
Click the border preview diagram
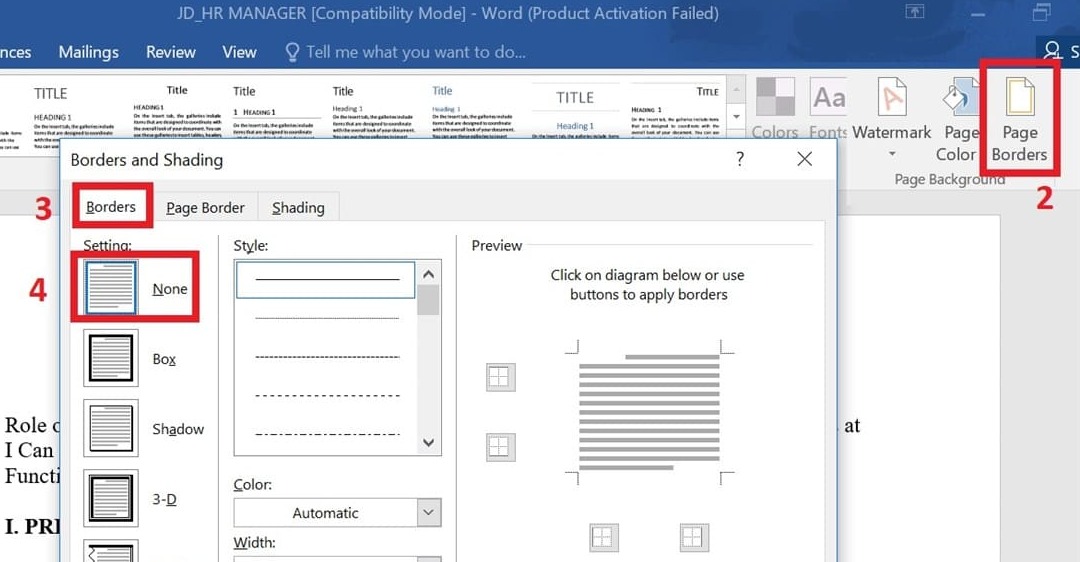tap(649, 412)
